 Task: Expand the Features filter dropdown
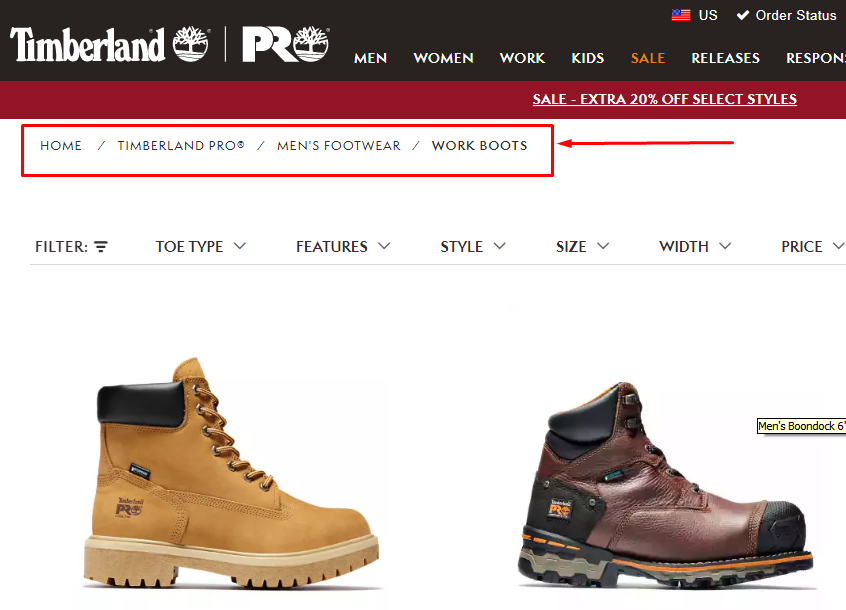[x=343, y=246]
